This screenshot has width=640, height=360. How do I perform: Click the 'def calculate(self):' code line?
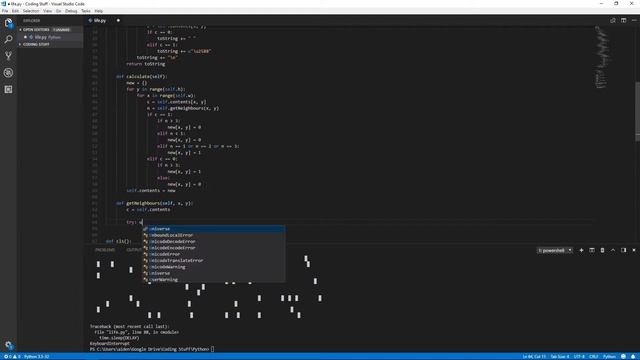click(141, 76)
